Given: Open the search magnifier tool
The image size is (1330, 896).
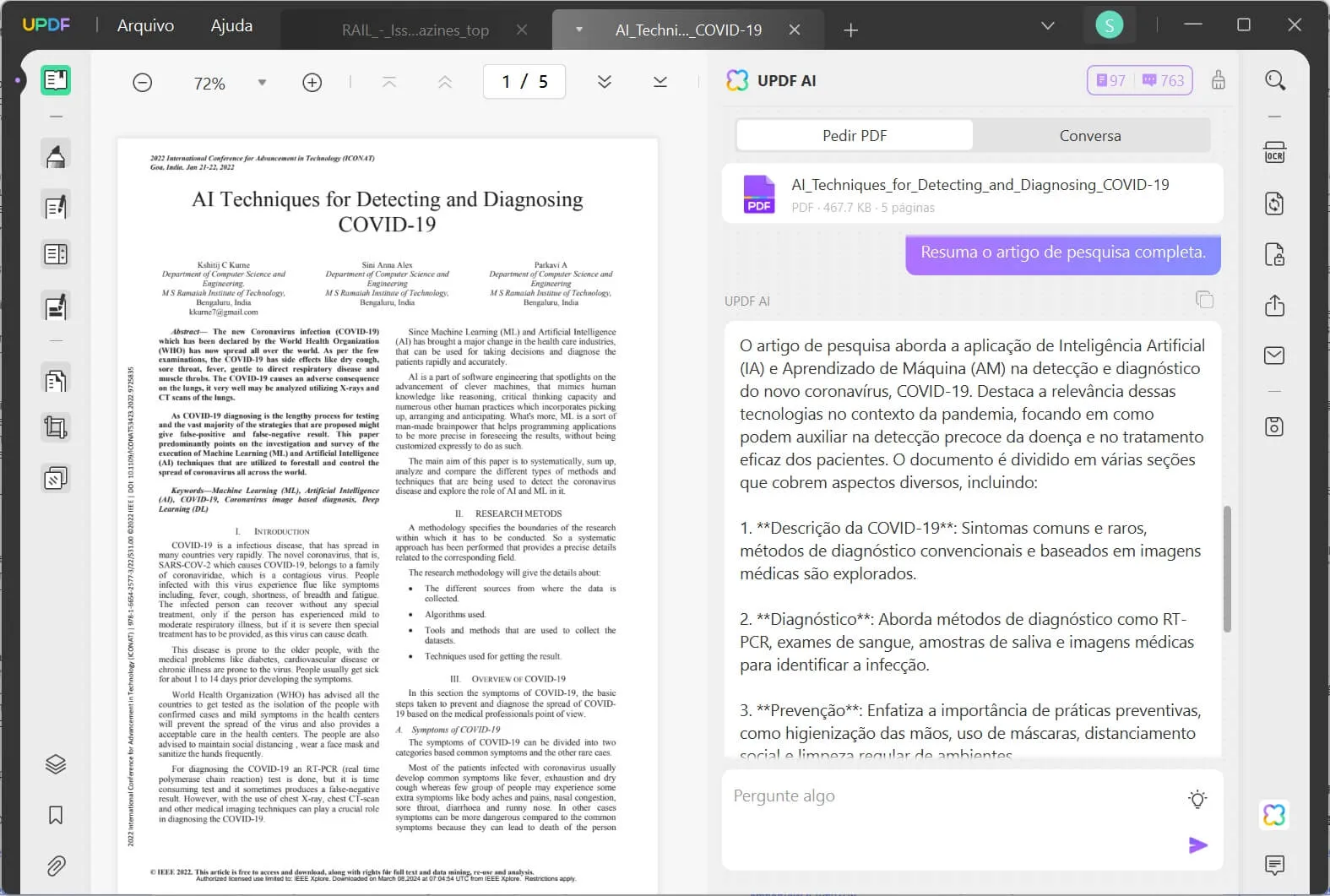Looking at the screenshot, I should point(1275,81).
